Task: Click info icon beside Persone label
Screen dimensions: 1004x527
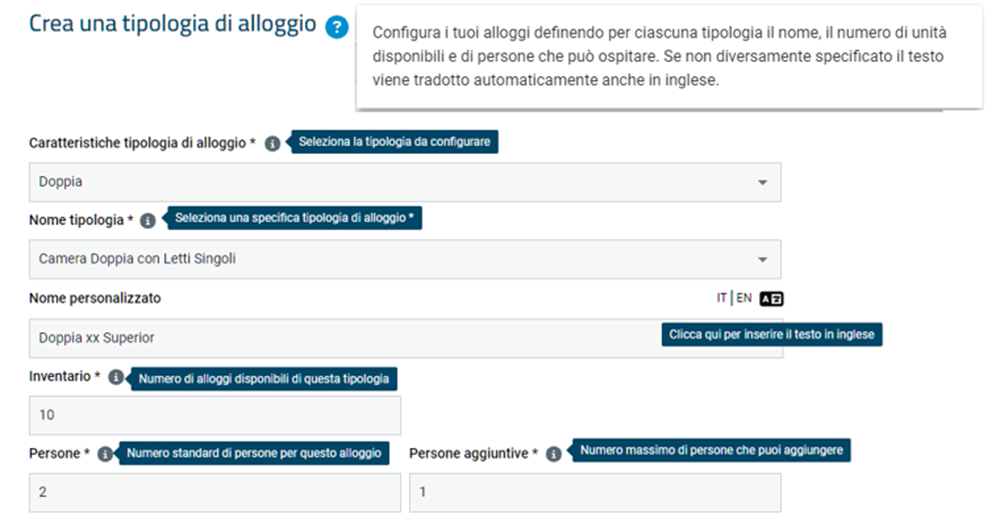Action: 105,454
